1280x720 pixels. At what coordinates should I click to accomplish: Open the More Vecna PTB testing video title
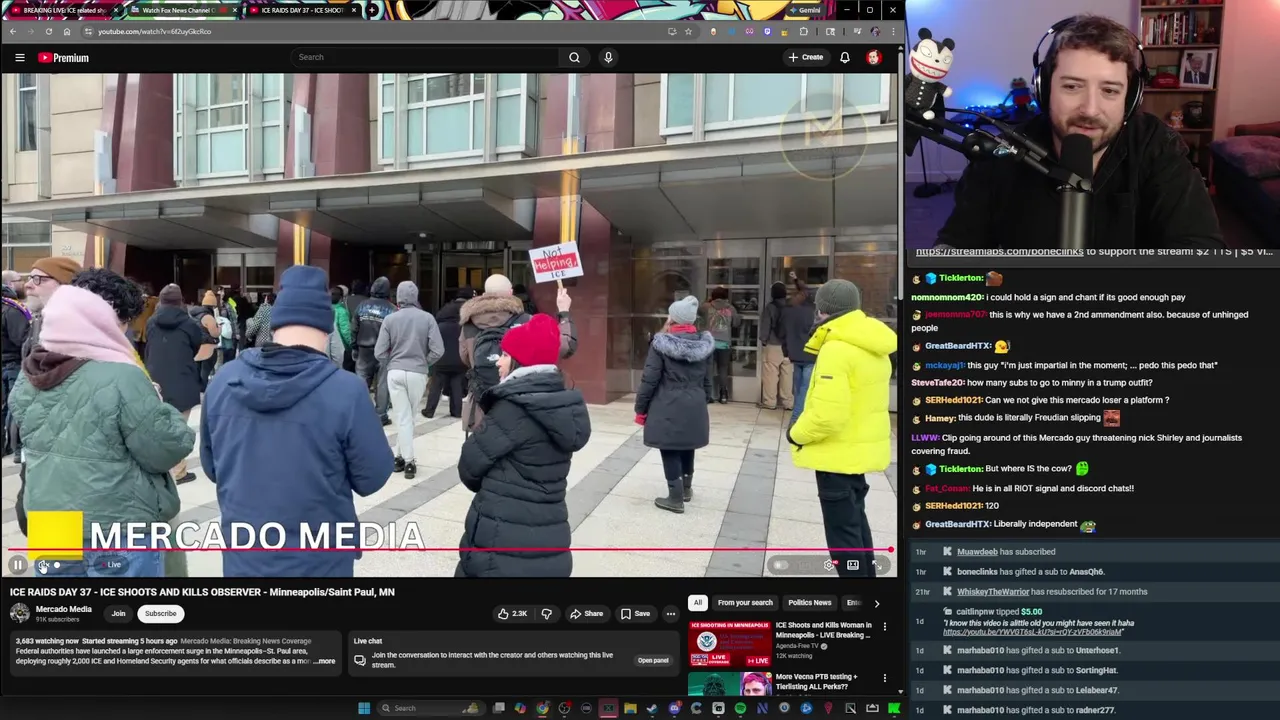pyautogui.click(x=817, y=682)
